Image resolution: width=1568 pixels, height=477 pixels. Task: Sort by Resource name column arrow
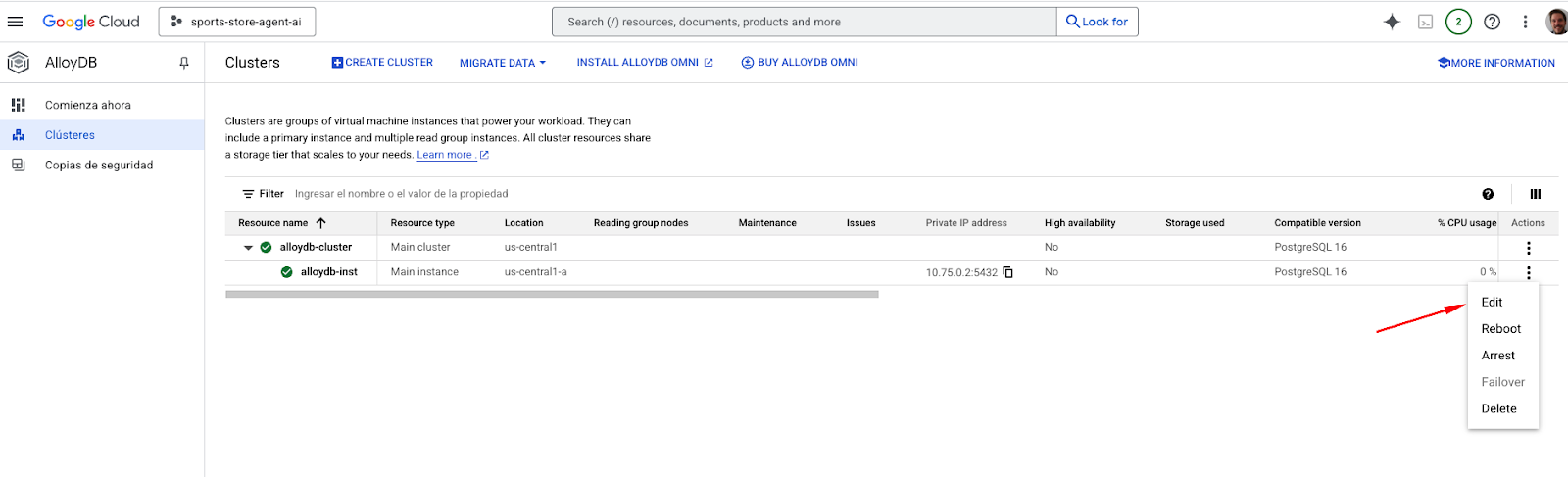pyautogui.click(x=320, y=223)
